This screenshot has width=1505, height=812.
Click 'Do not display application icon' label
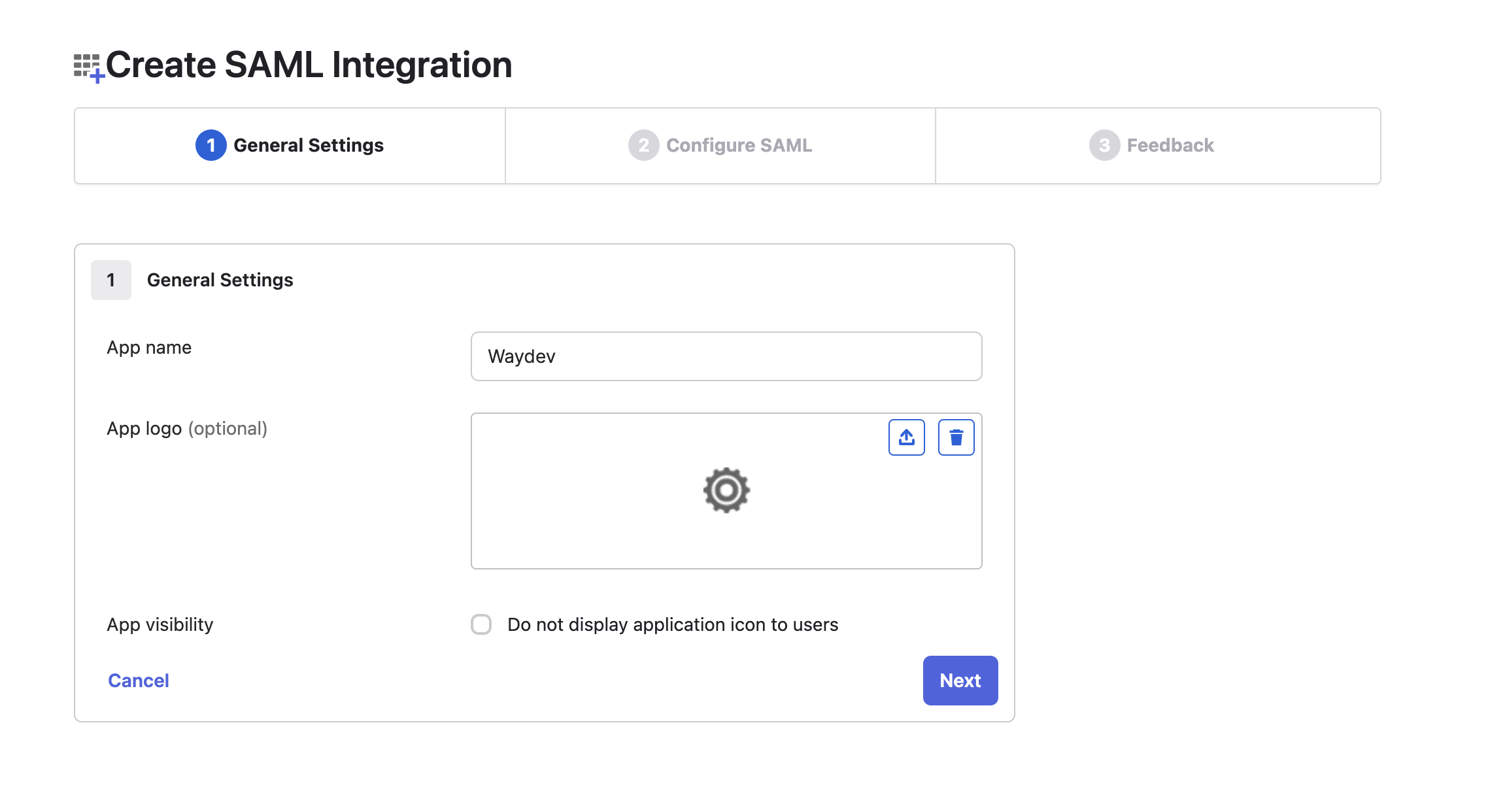(x=672, y=624)
